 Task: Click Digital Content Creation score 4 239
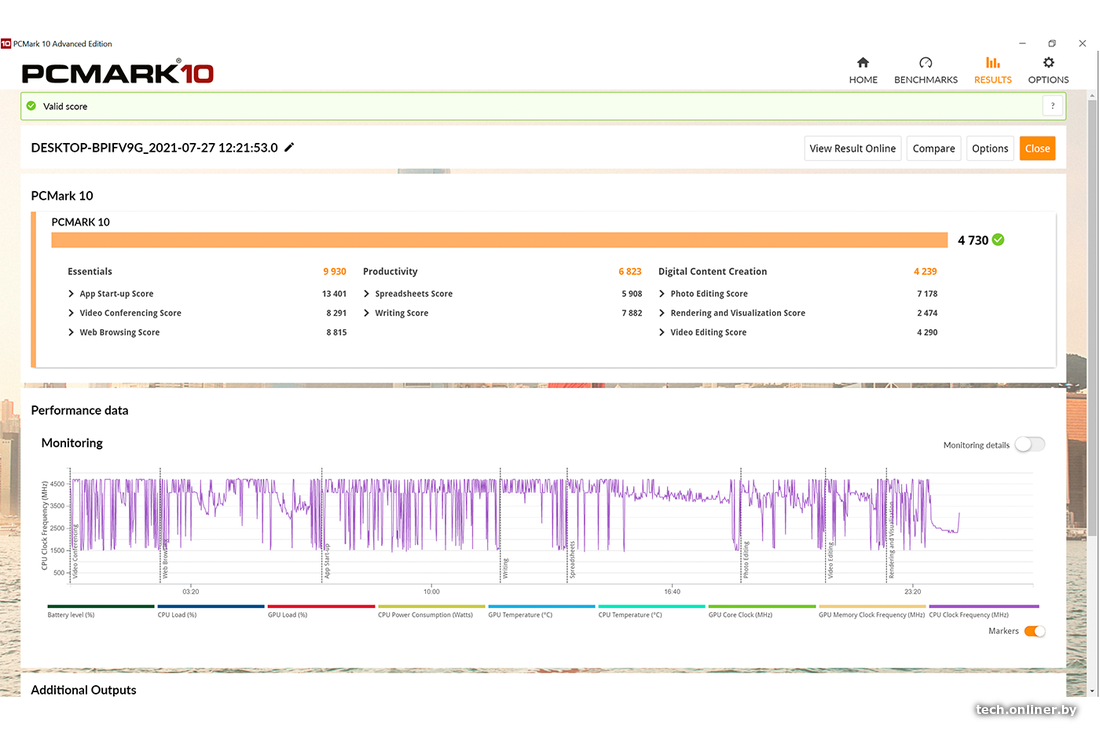pos(925,271)
